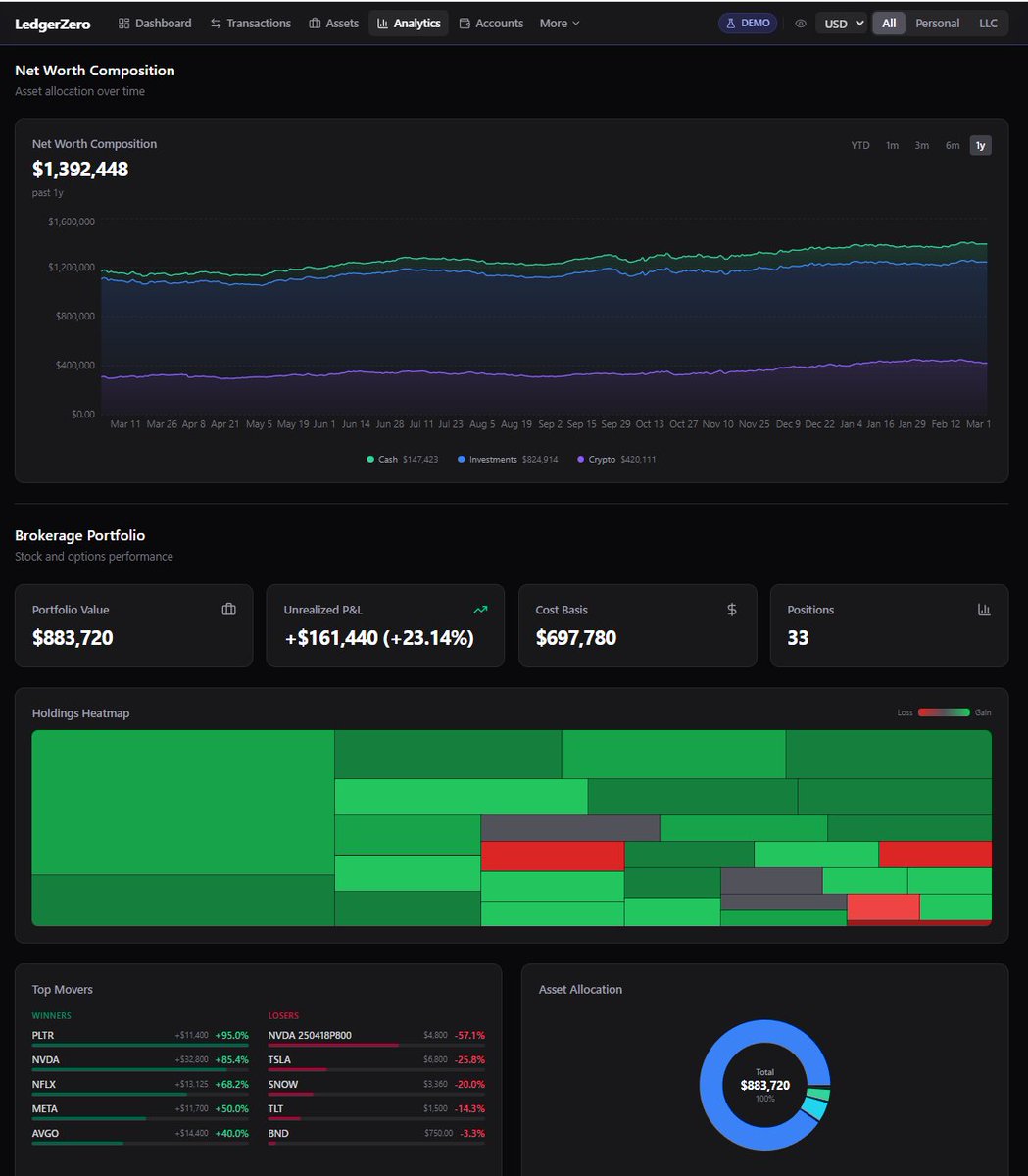Select the largest heatmap tile
Screen dimensions: 1028x1176
point(183,802)
